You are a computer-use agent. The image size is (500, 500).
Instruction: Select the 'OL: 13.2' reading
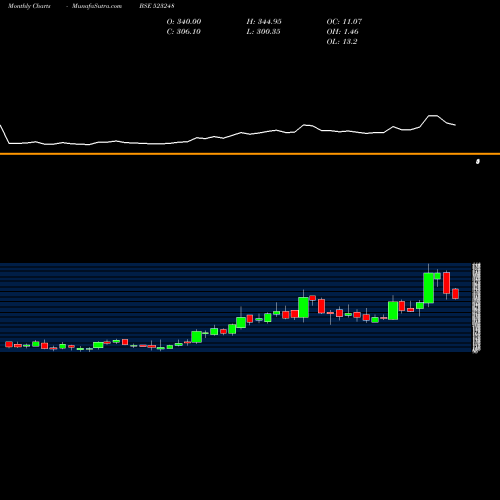click(342, 42)
